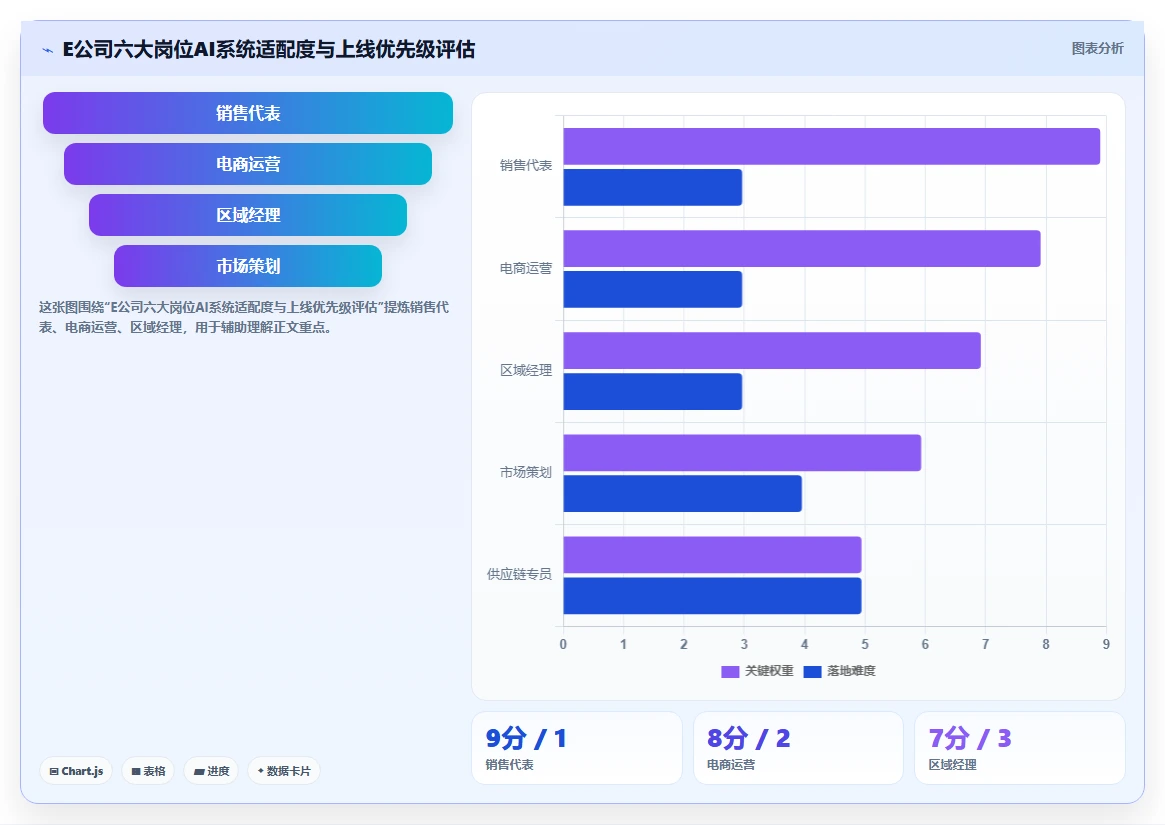The height and width of the screenshot is (825, 1165).
Task: Select the 区域经理 funnel bar
Action: tap(247, 215)
